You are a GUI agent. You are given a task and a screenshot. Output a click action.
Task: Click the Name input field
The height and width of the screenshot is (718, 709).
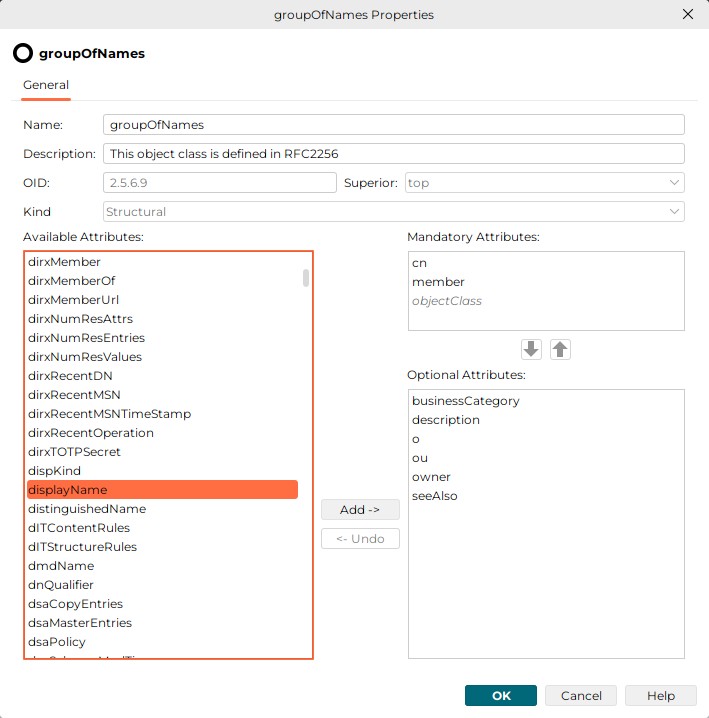[x=393, y=125]
